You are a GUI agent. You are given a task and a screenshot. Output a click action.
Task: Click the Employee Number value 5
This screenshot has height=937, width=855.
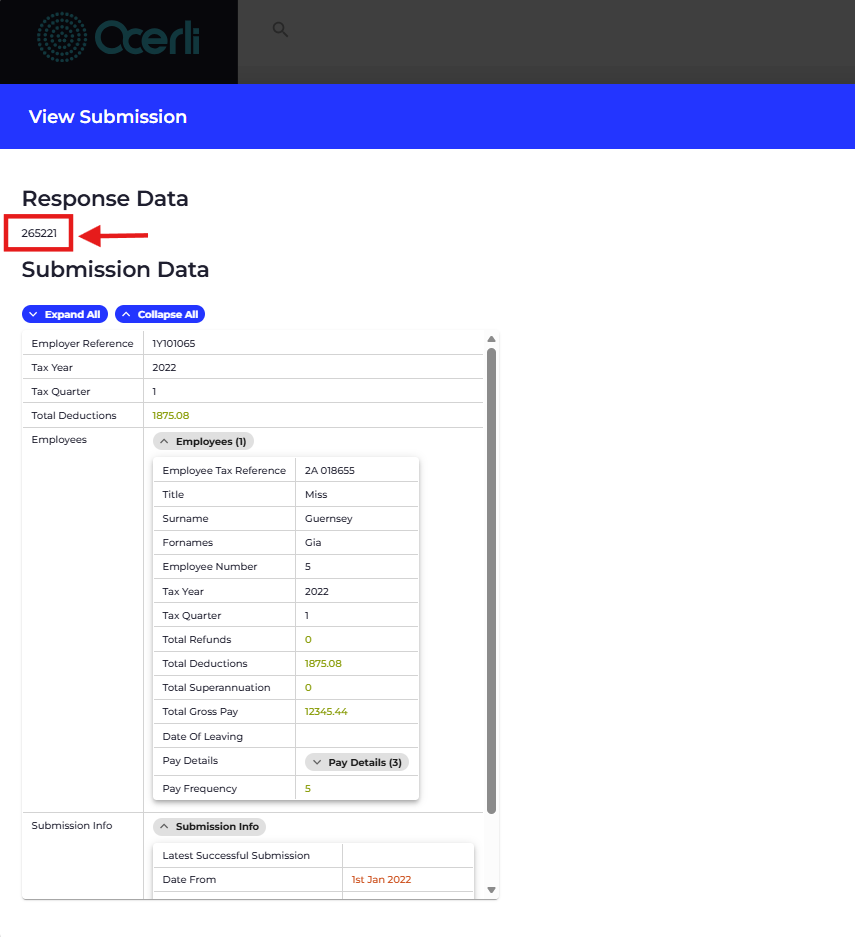coord(308,567)
